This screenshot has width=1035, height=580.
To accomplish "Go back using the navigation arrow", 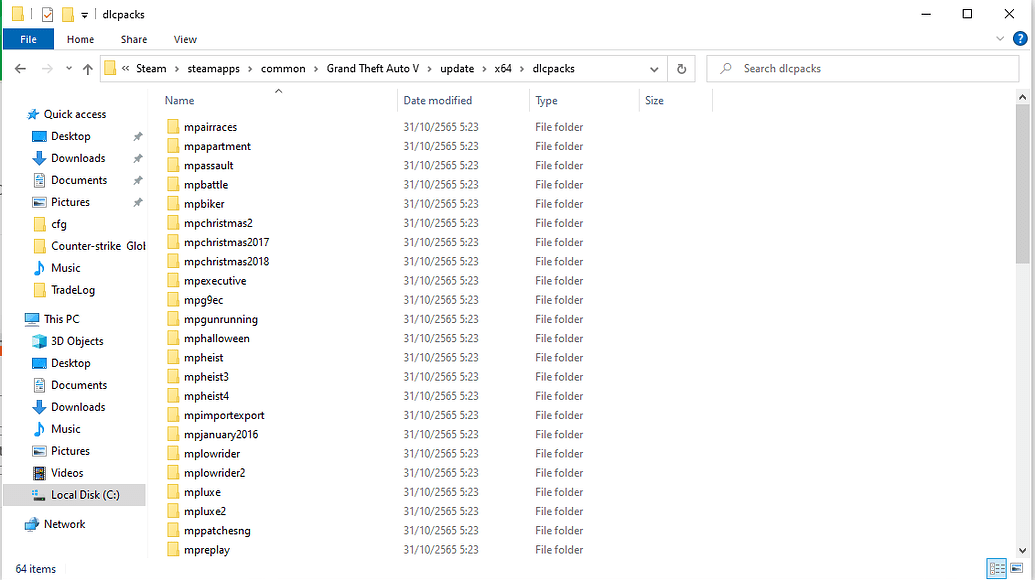I will pos(20,68).
